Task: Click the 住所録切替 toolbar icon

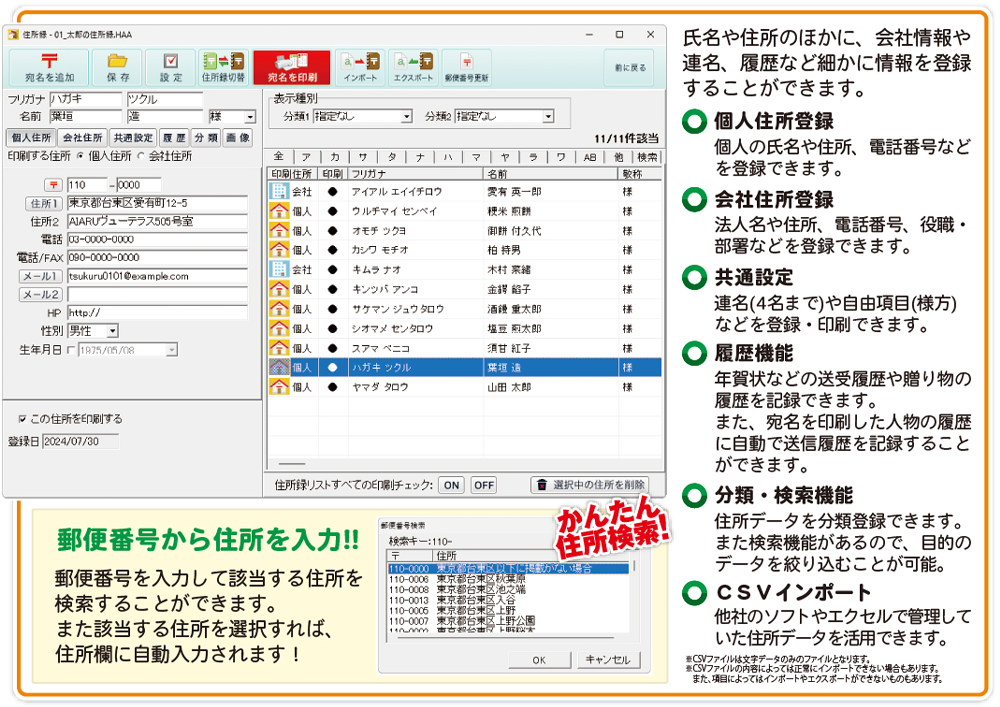Action: point(223,67)
